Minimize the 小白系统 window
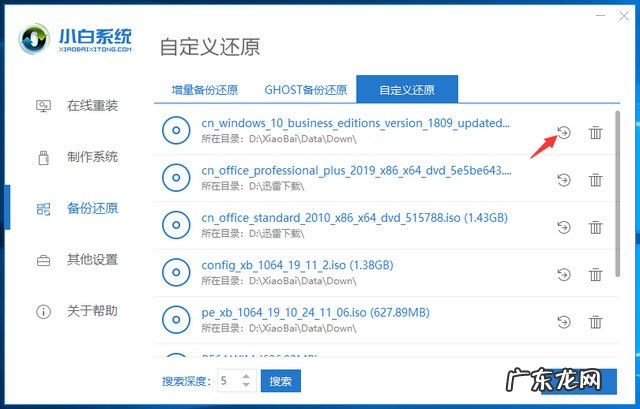 pyautogui.click(x=600, y=16)
